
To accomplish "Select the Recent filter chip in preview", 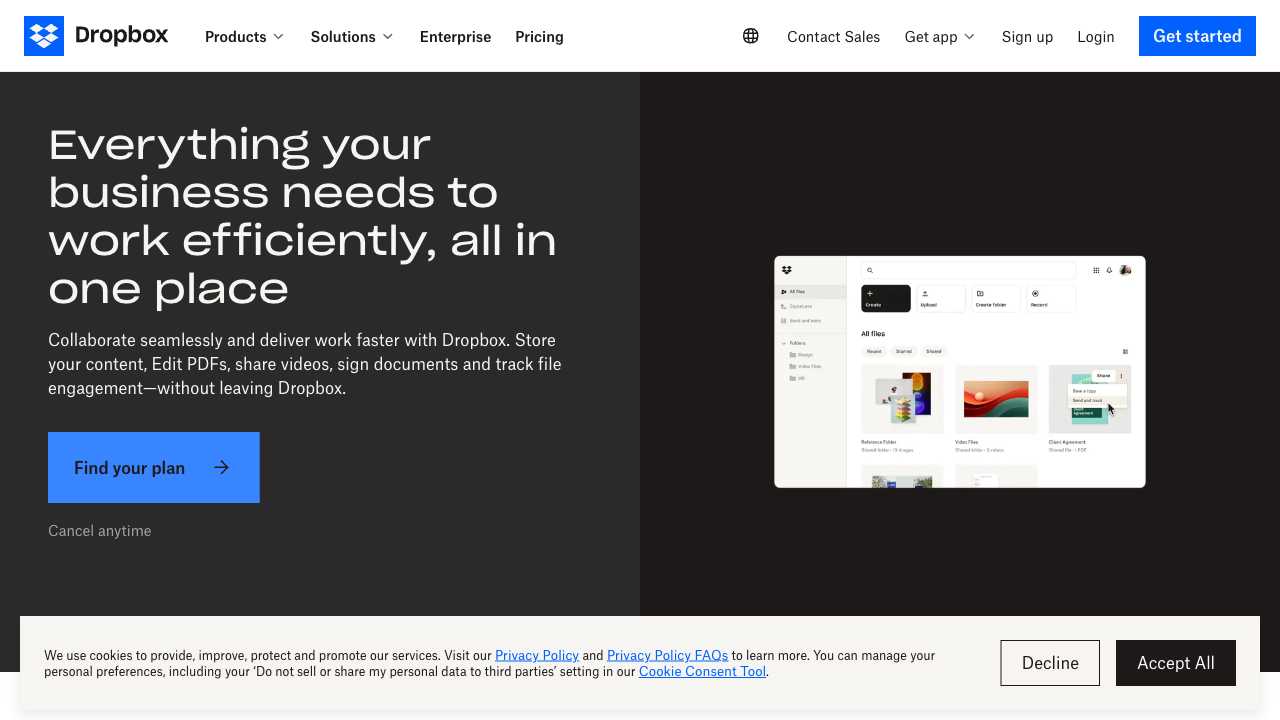I will click(x=874, y=351).
